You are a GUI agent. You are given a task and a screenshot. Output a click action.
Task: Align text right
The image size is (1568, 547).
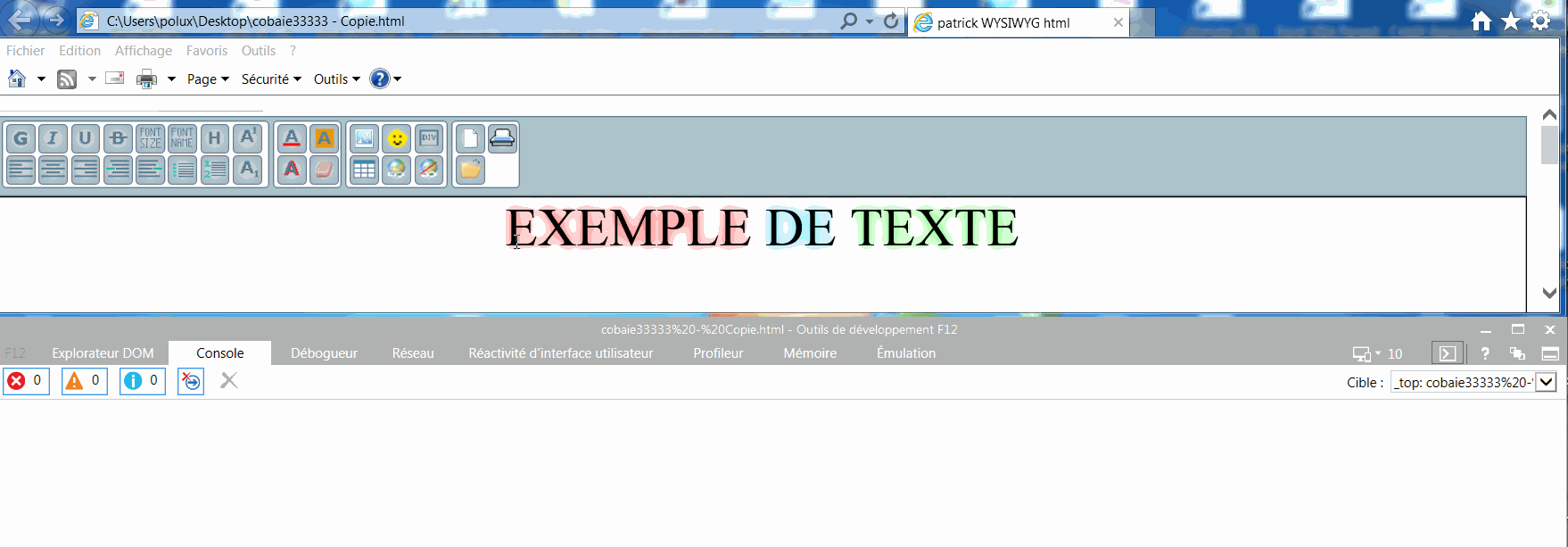click(85, 170)
